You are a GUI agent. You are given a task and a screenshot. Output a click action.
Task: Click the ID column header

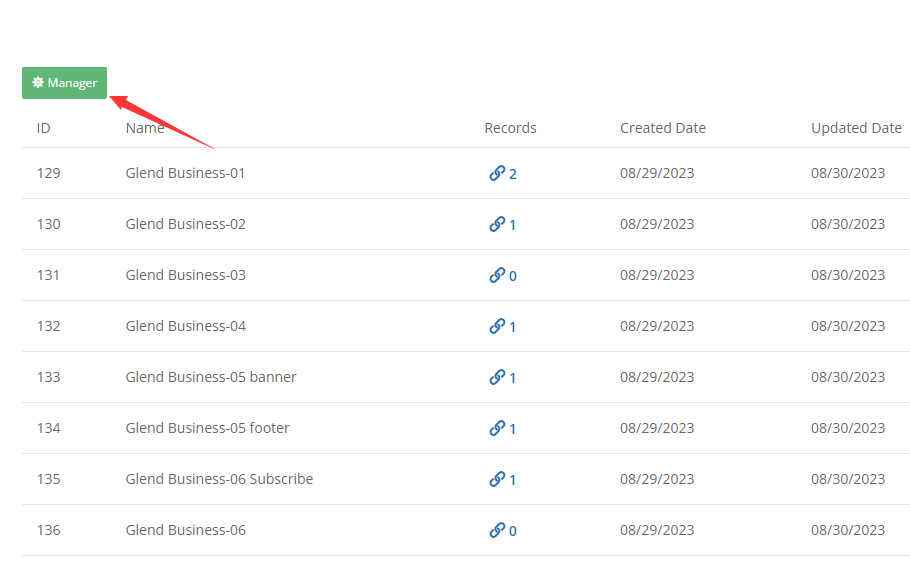(x=44, y=128)
